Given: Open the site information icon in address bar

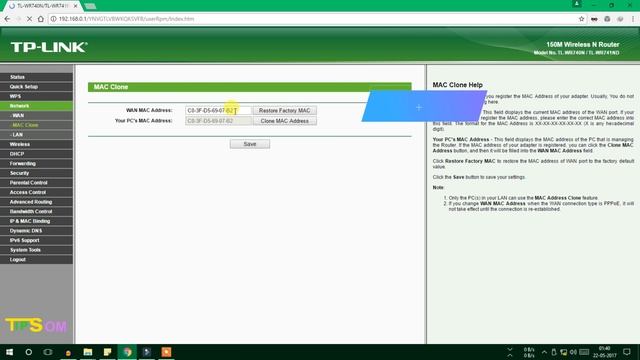Looking at the screenshot, I should [53, 19].
